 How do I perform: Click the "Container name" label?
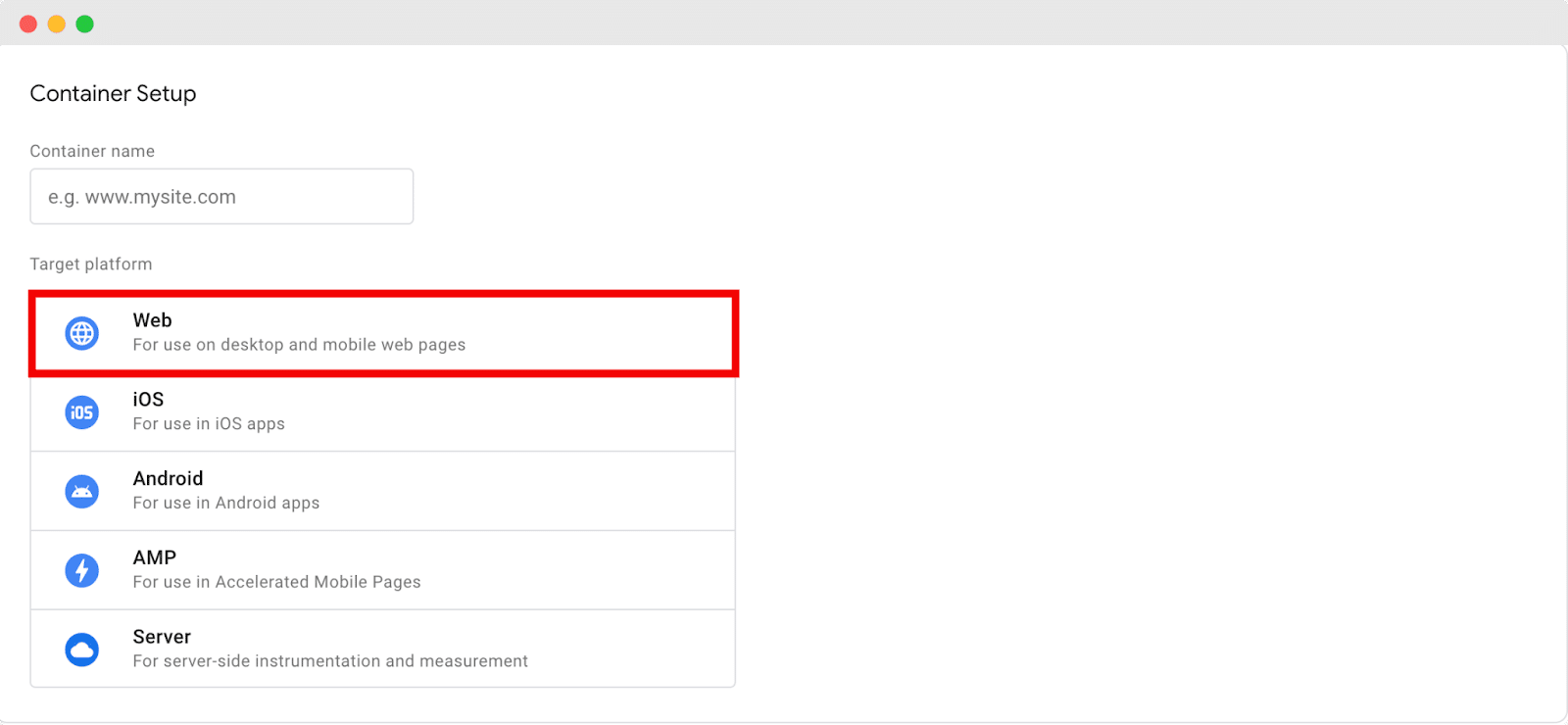92,151
